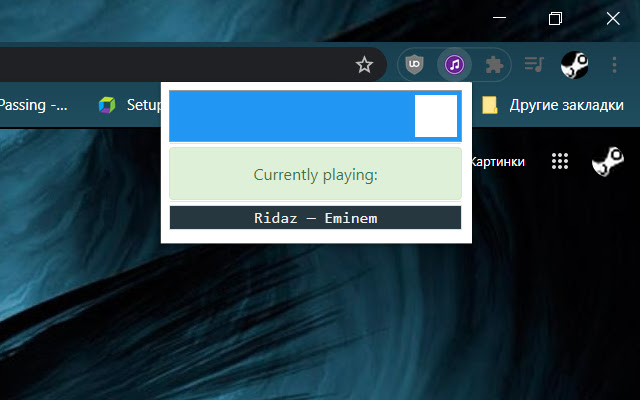The height and width of the screenshot is (400, 640).
Task: Open the Setup bookmark
Action: pyautogui.click(x=130, y=105)
